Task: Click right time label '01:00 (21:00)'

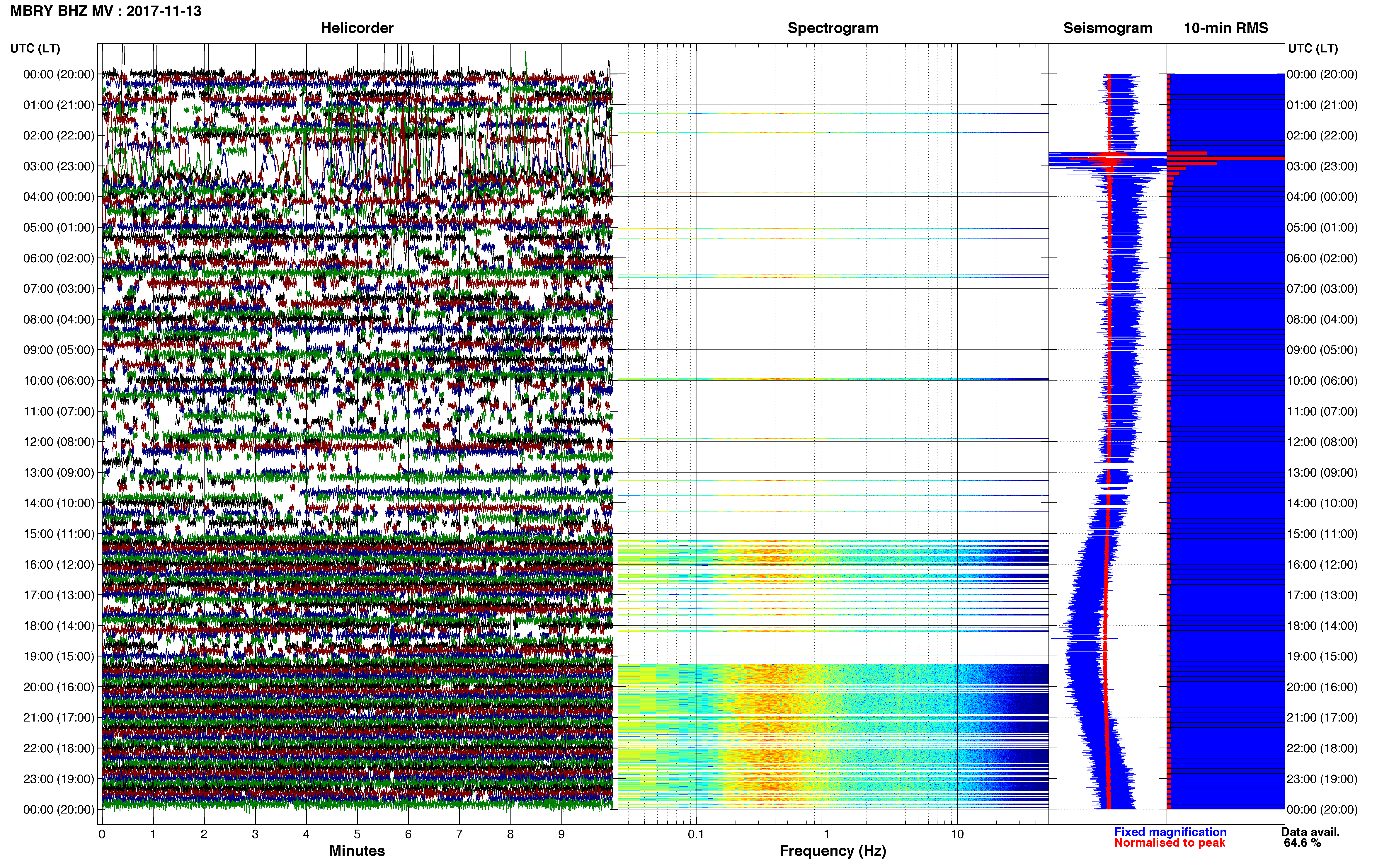Action: (1322, 105)
